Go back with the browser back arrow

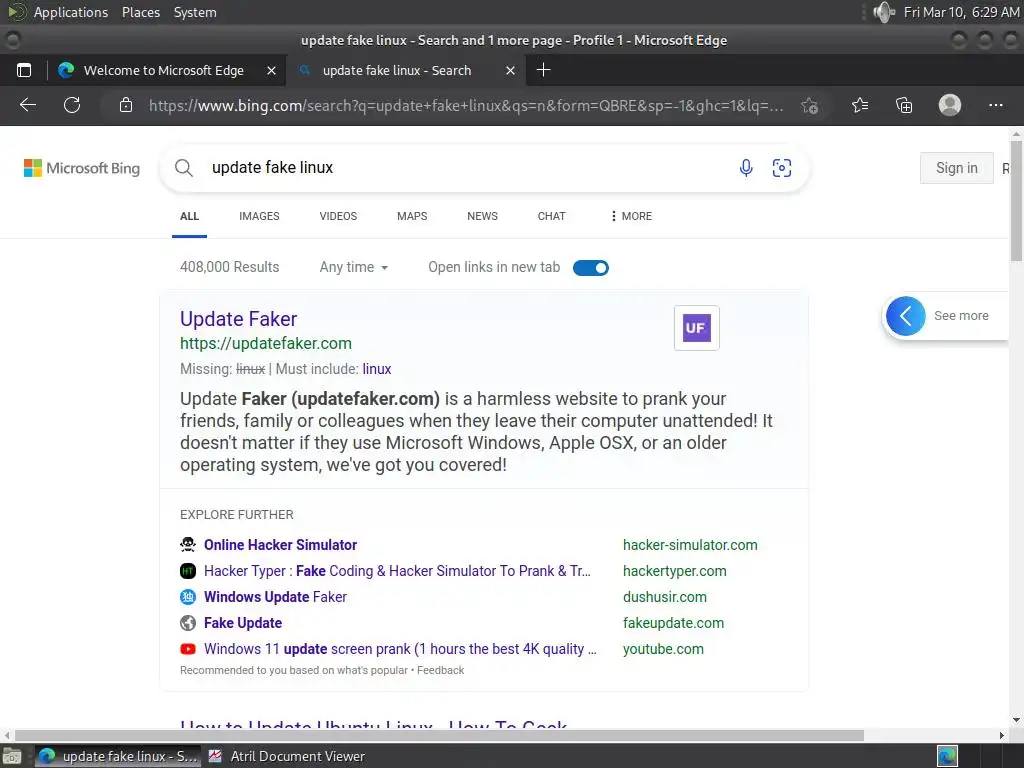point(28,104)
